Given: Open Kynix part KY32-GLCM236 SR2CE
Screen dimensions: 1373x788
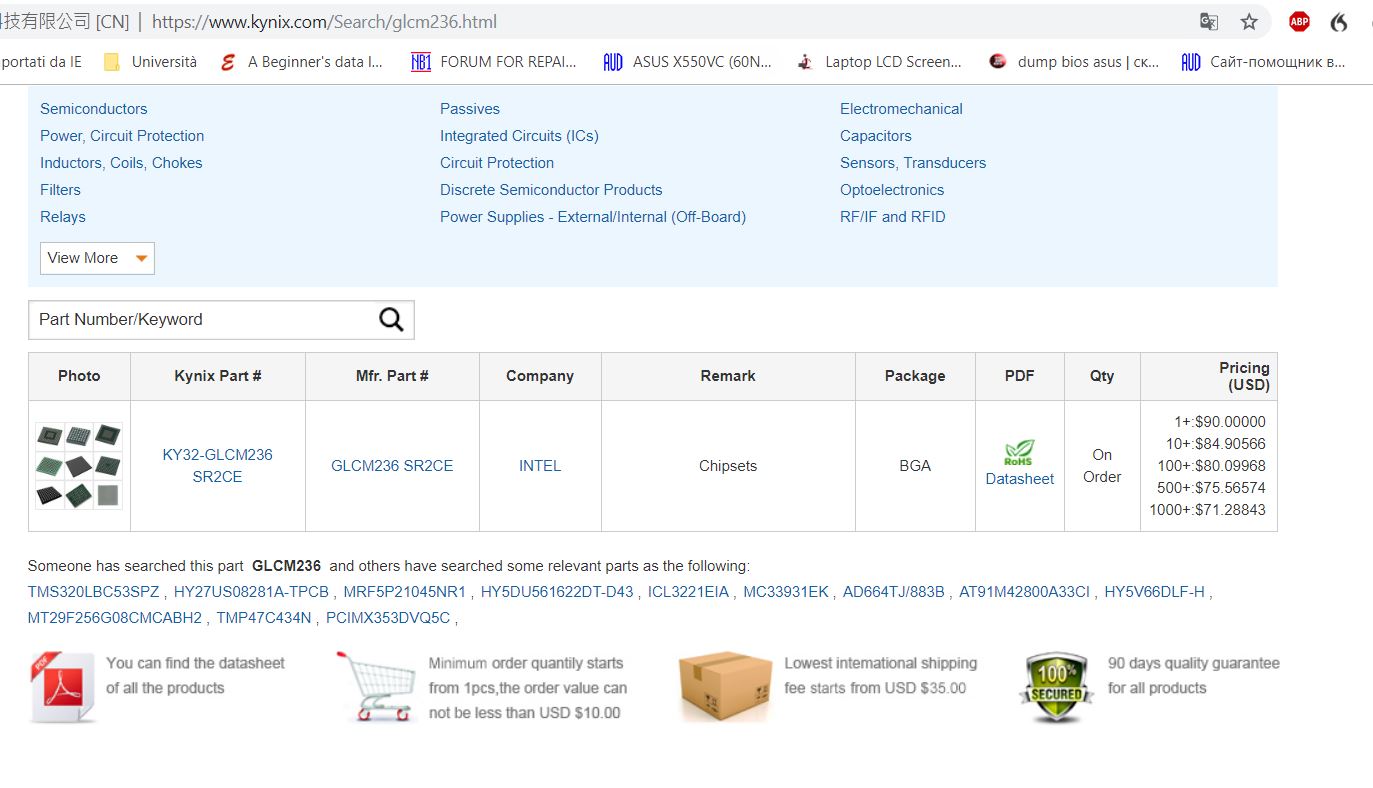Looking at the screenshot, I should click(217, 466).
